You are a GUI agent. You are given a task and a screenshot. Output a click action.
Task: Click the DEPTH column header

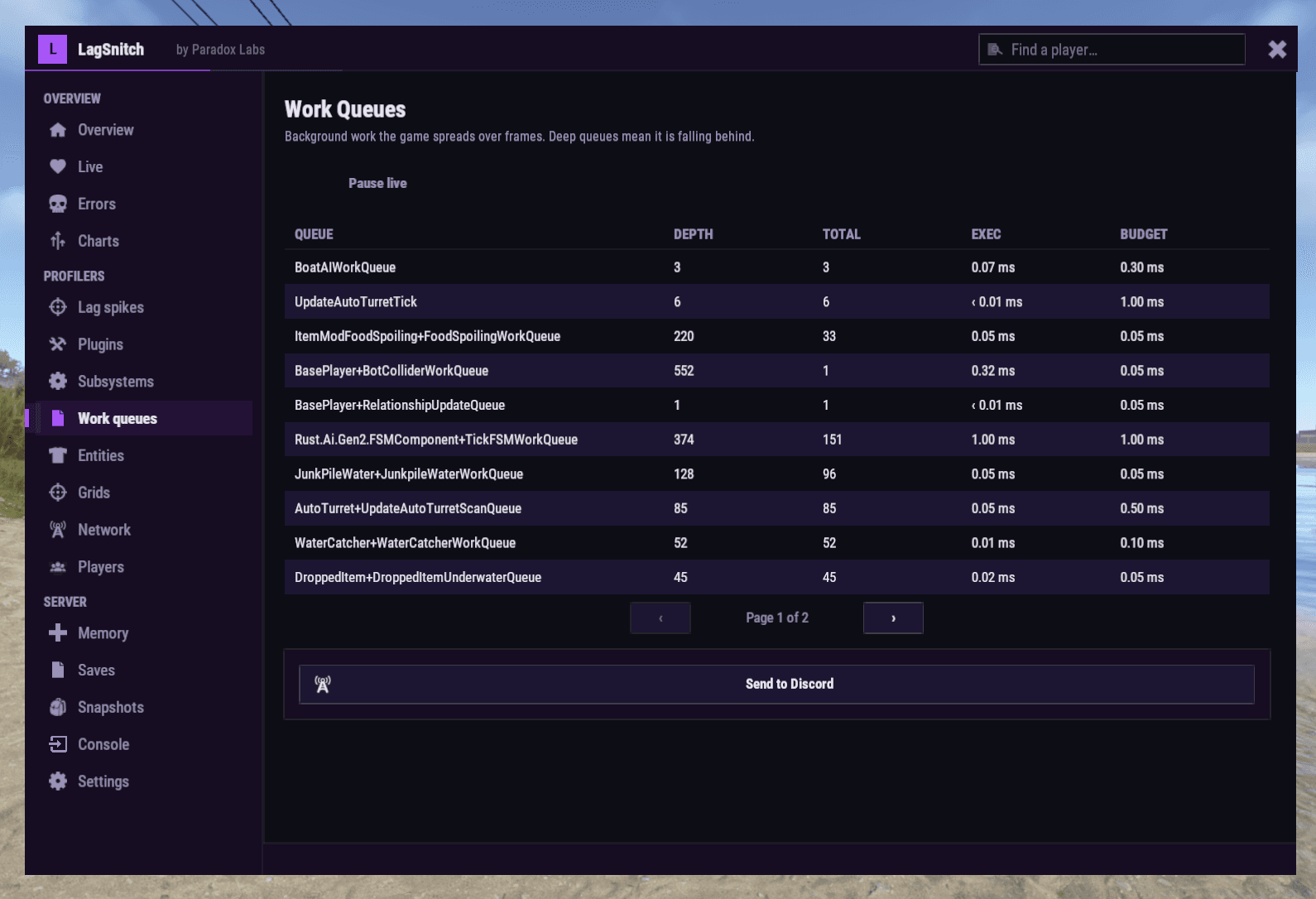[x=693, y=234]
